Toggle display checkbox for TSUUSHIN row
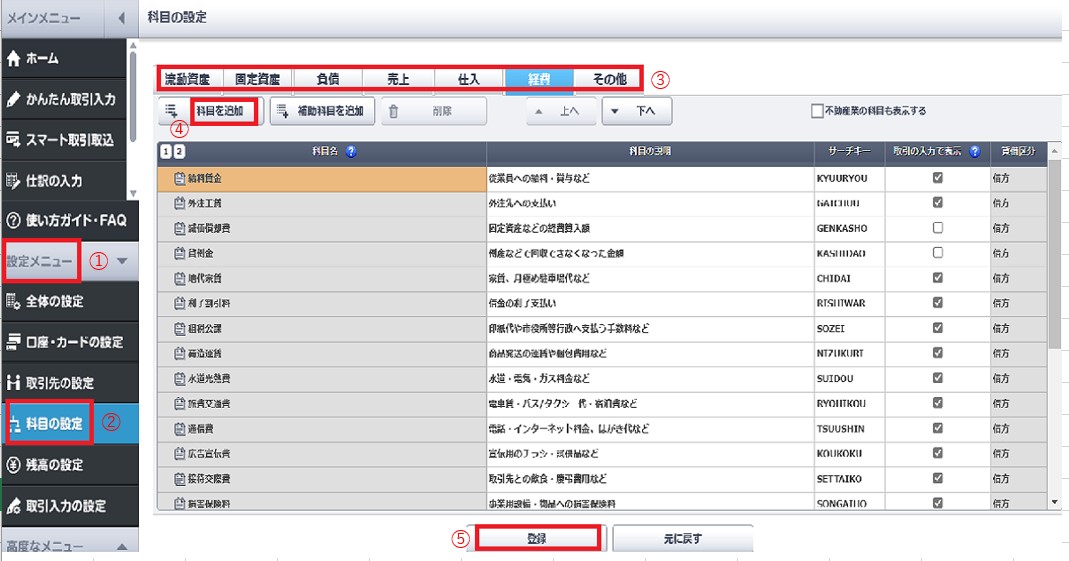The height and width of the screenshot is (561, 1069). click(937, 428)
